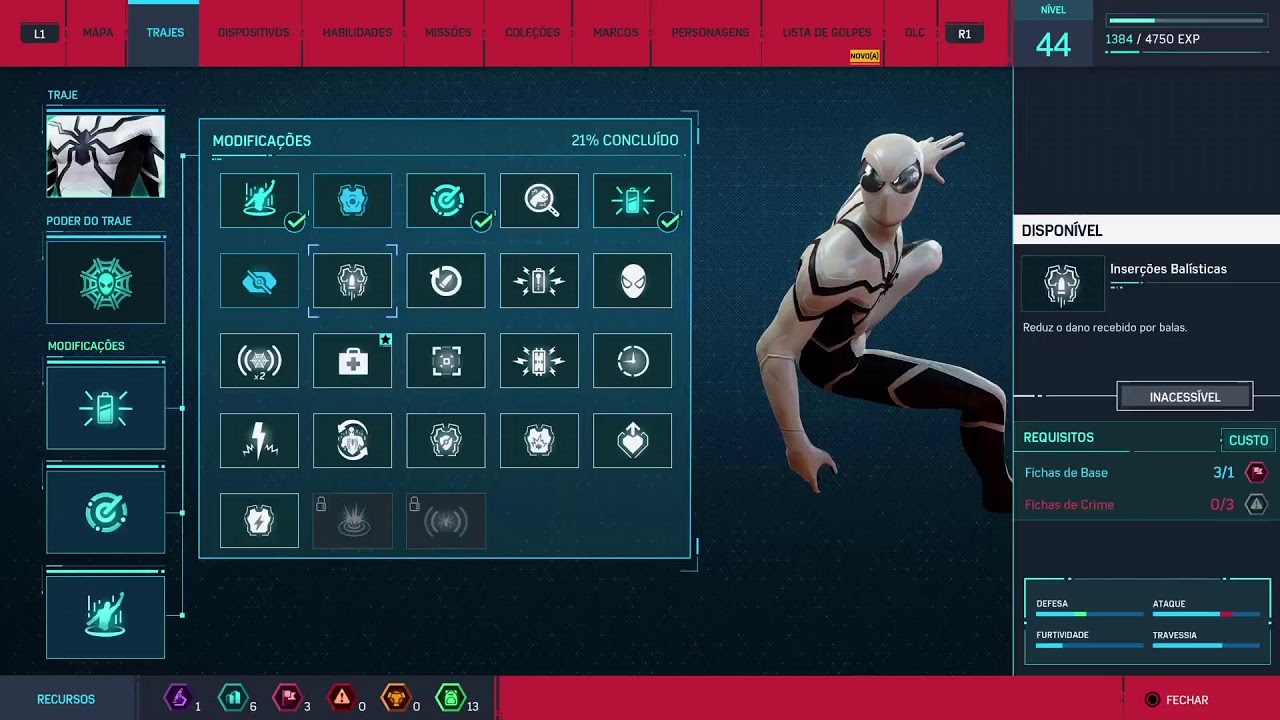1280x720 pixels.
Task: Select the ballistic inserts bullet vest mod in grid
Action: click(x=352, y=280)
